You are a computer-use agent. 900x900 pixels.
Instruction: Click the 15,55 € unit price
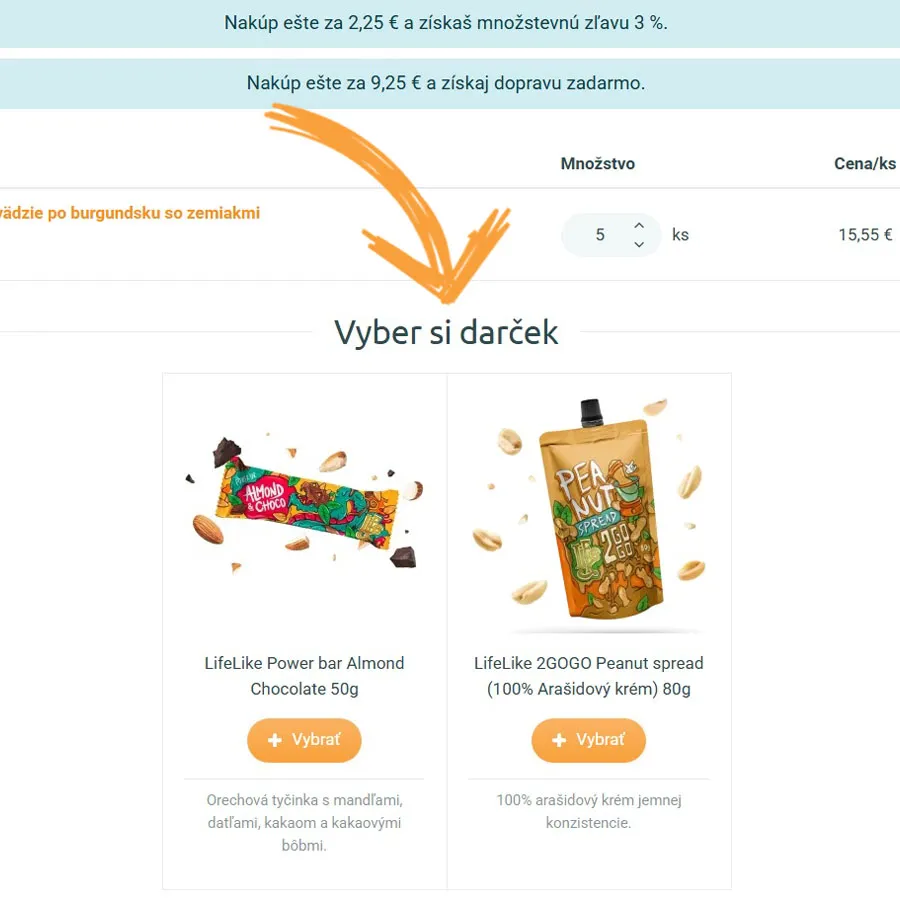[x=865, y=235]
